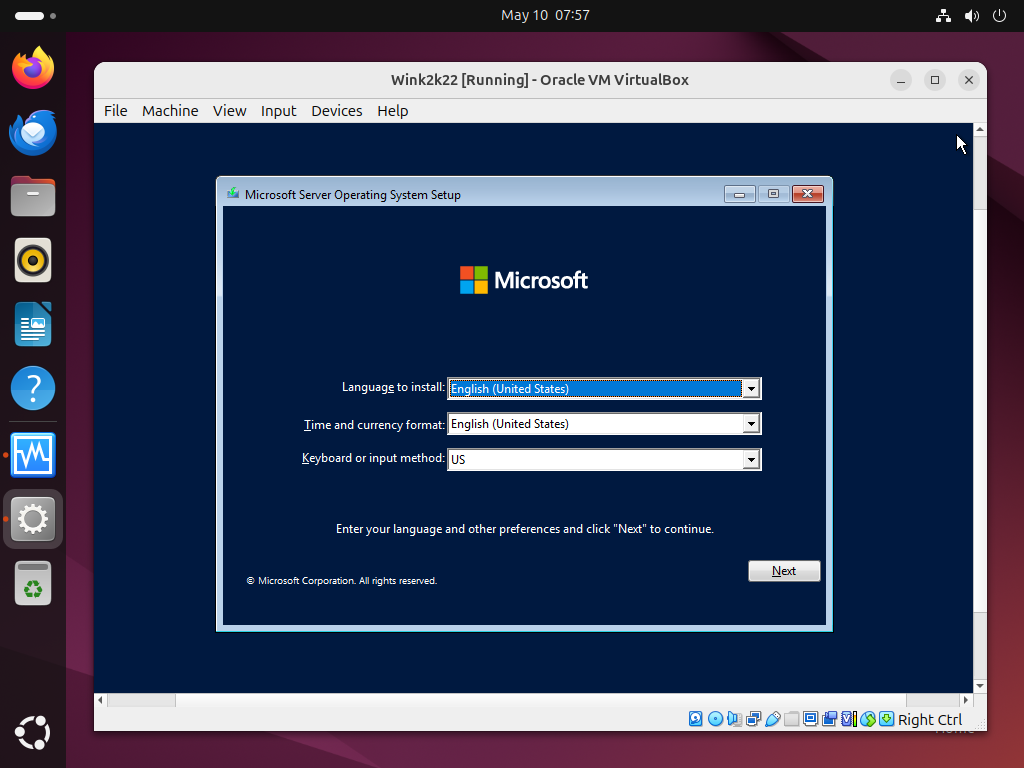The image size is (1024, 768).
Task: Click the setup icon in Microsoft Server Setup title
Action: click(233, 193)
